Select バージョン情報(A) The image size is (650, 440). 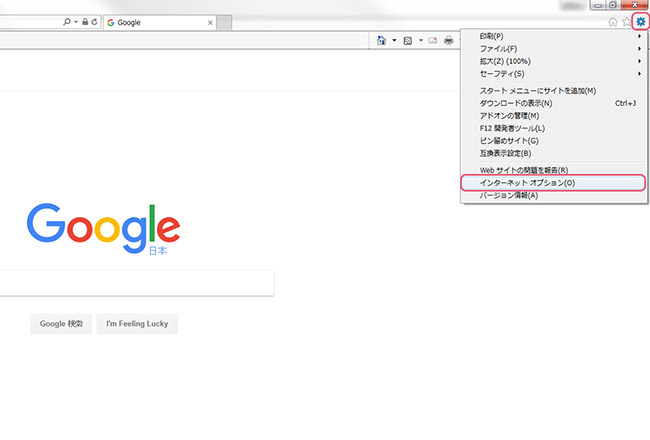coord(554,196)
